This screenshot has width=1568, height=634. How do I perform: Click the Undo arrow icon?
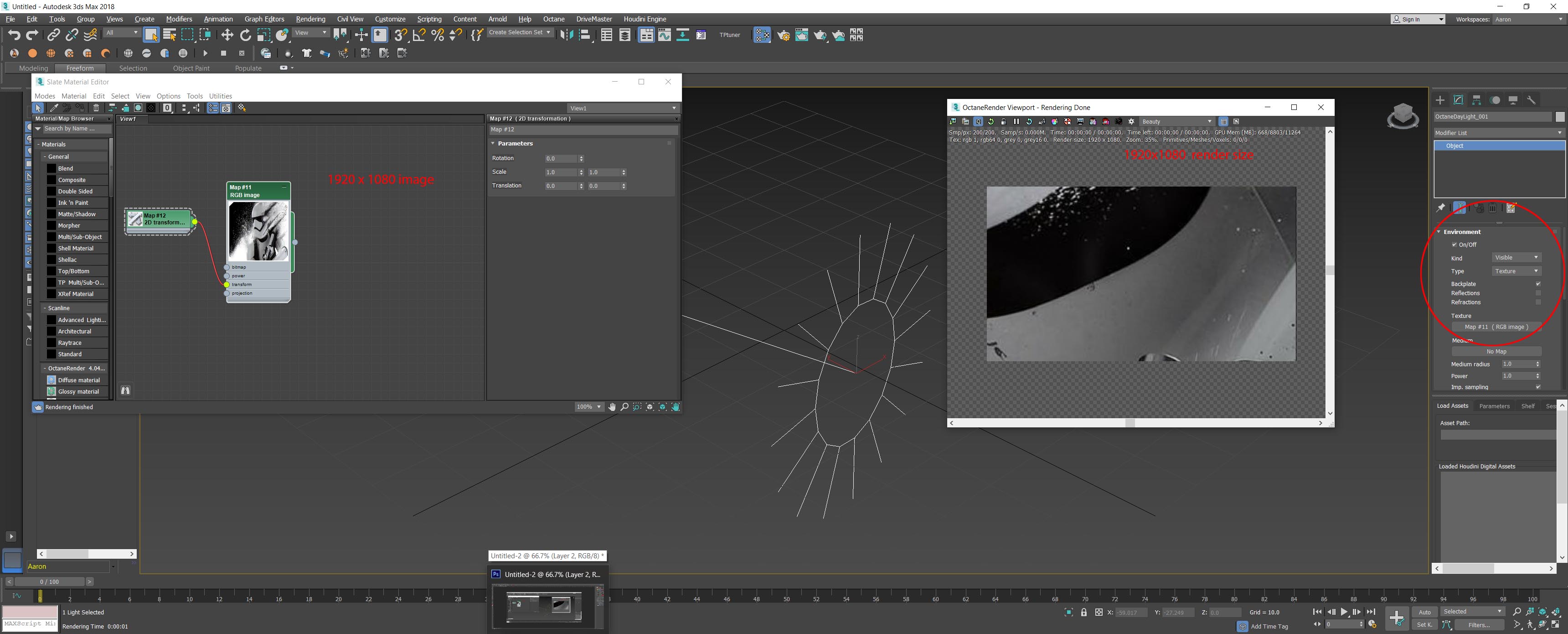14,35
